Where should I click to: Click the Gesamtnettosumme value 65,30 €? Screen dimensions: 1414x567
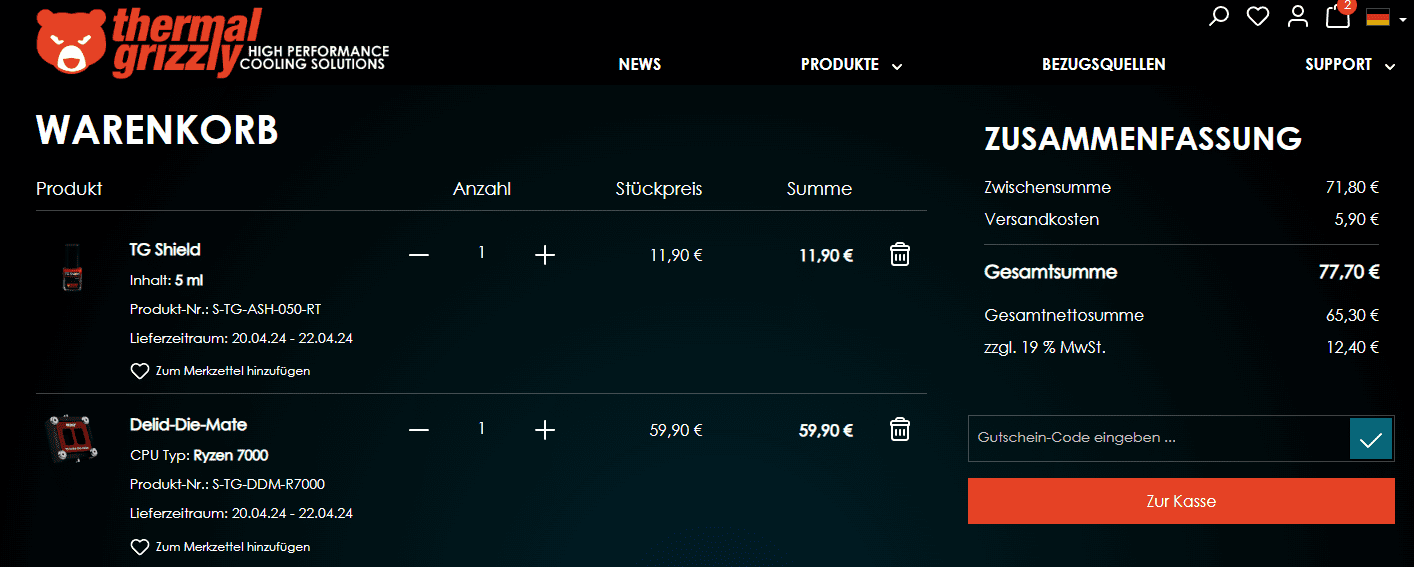(1353, 315)
